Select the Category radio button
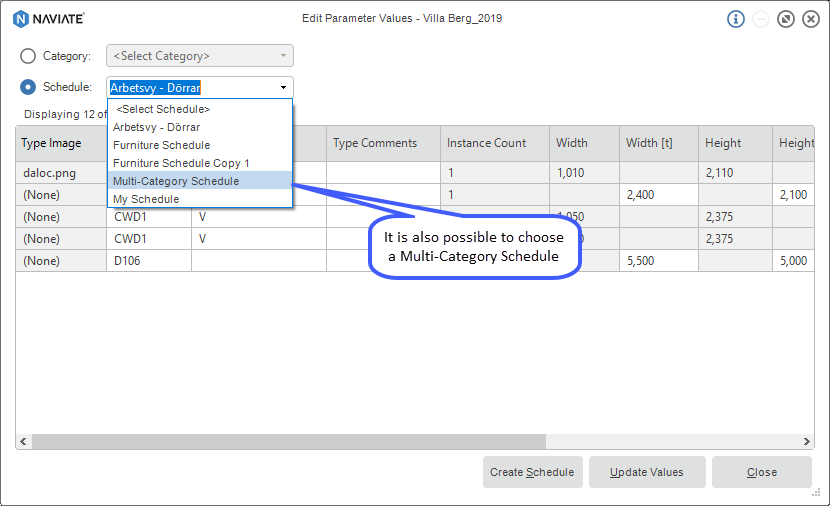 tap(28, 56)
